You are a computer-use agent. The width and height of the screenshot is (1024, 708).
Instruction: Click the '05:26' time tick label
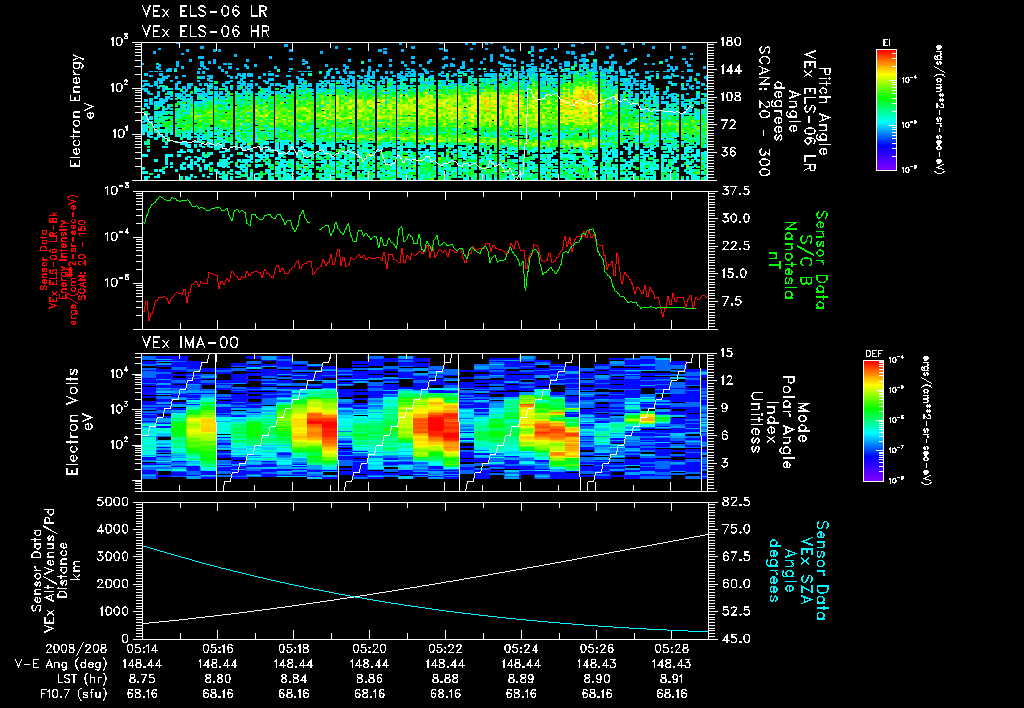click(597, 649)
